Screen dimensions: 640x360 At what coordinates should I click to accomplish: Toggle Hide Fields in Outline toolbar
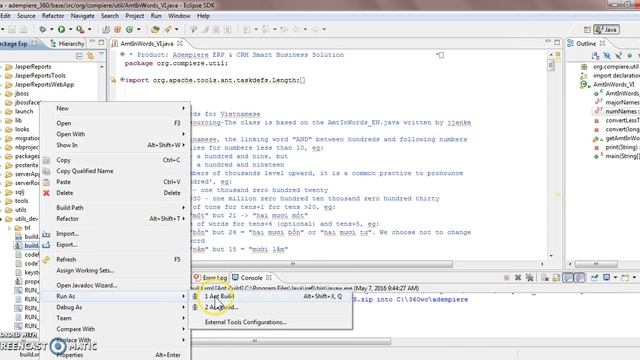click(x=607, y=56)
